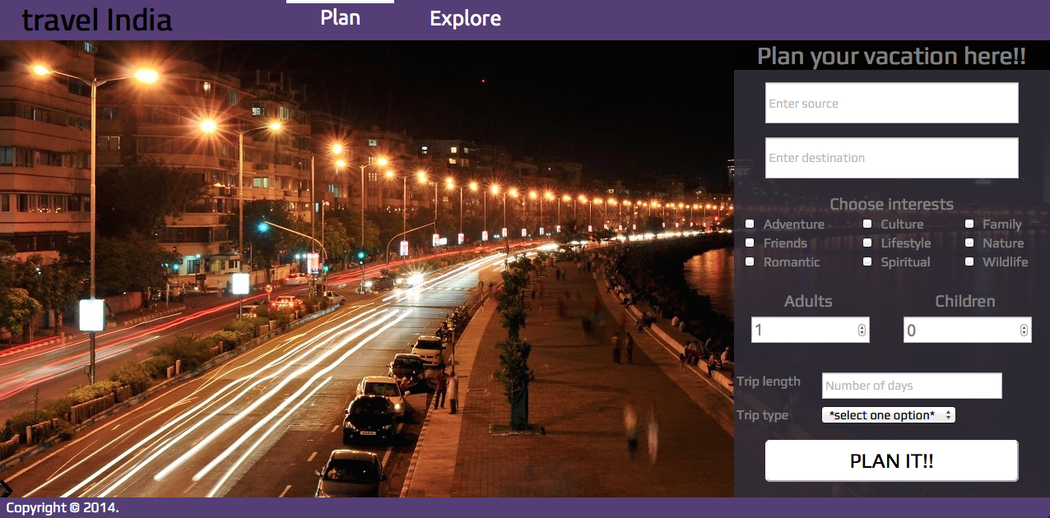The image size is (1050, 518).
Task: Tick the Family interest checkbox
Action: pyautogui.click(x=969, y=224)
